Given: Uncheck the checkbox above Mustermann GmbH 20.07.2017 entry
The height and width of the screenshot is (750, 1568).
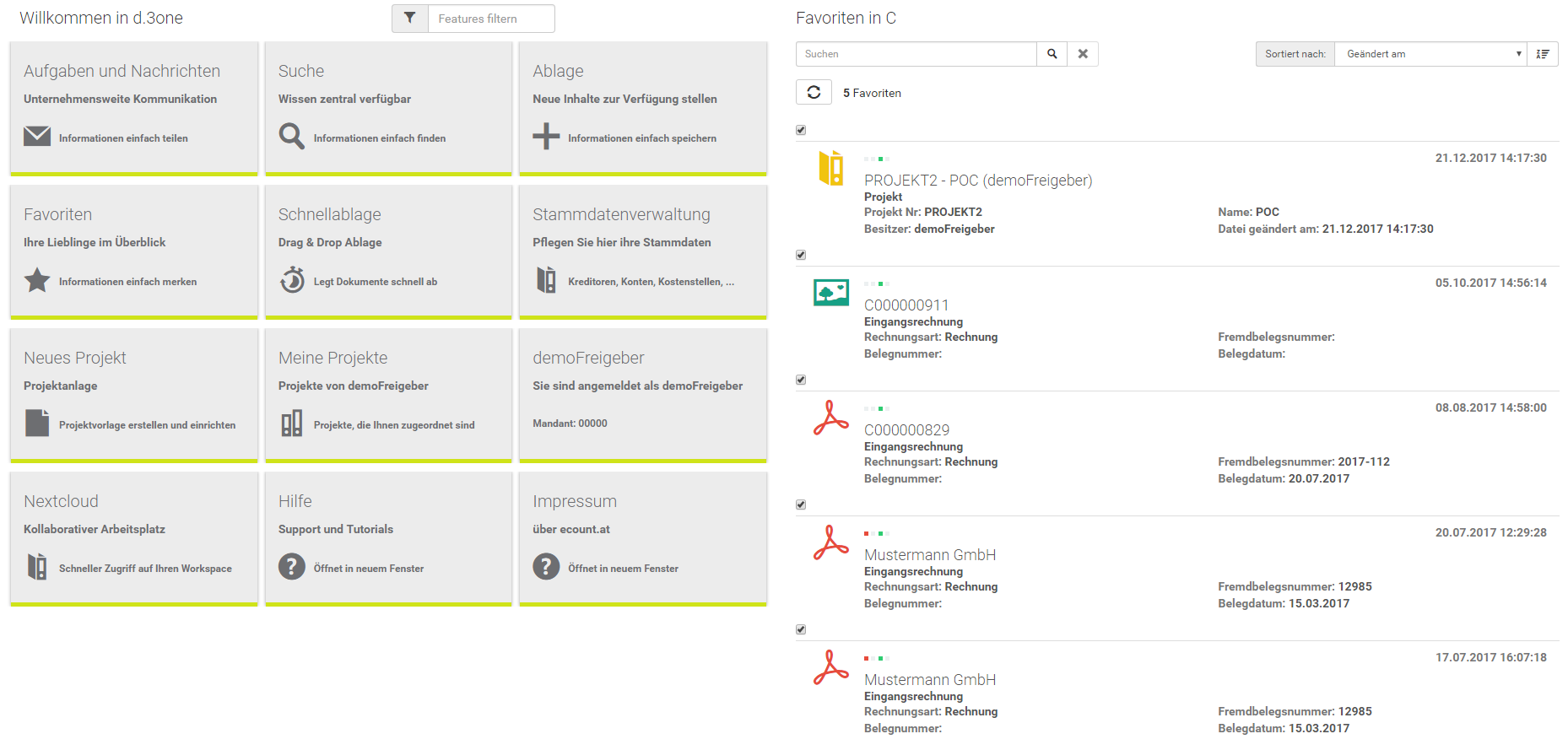Looking at the screenshot, I should tap(801, 504).
